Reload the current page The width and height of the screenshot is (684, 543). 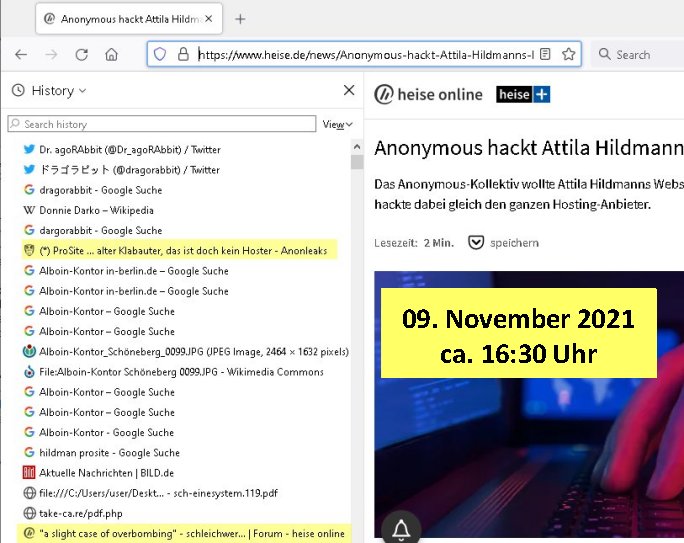point(82,55)
